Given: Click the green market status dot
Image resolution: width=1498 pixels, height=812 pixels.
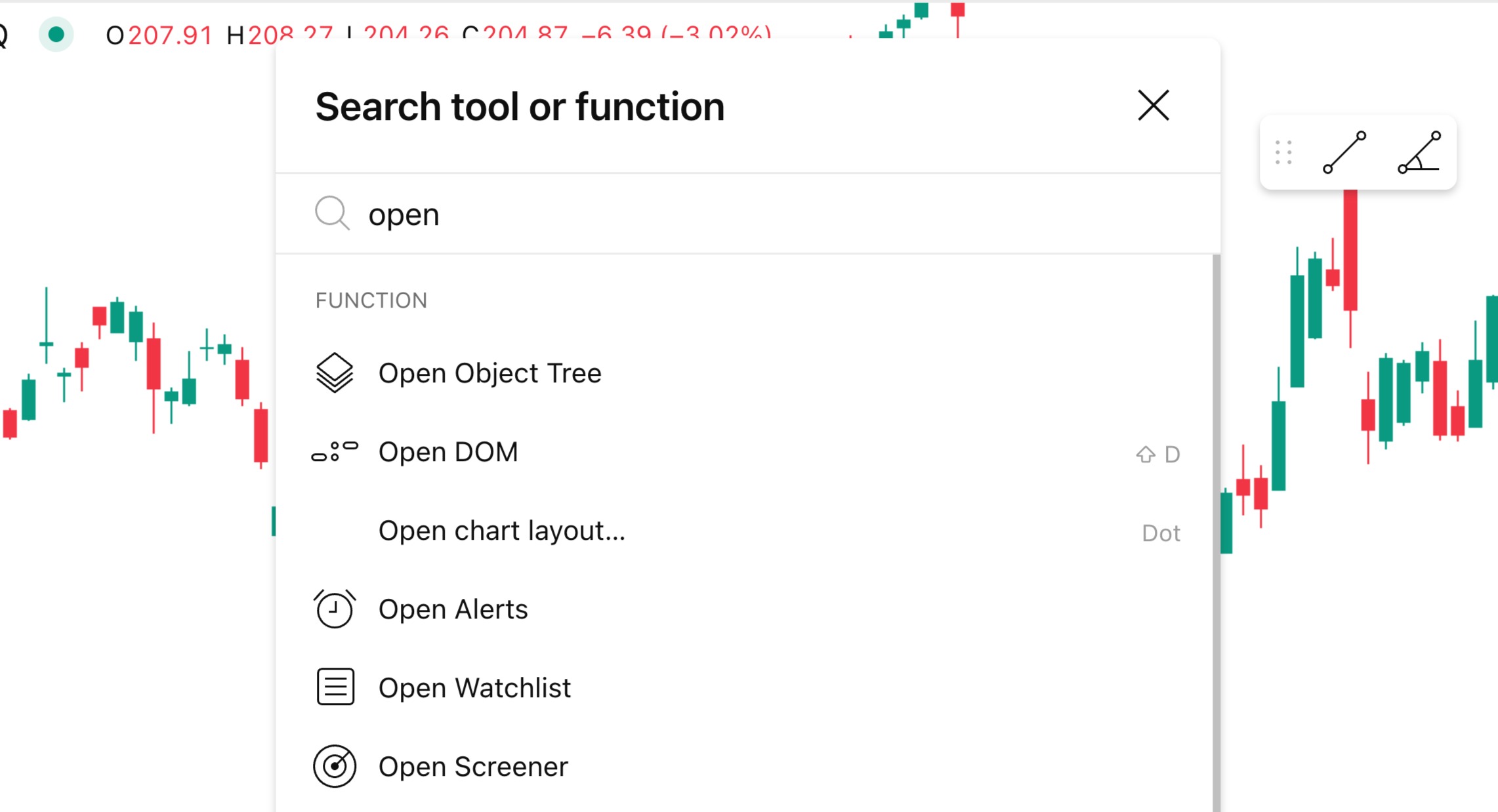Looking at the screenshot, I should [x=56, y=34].
